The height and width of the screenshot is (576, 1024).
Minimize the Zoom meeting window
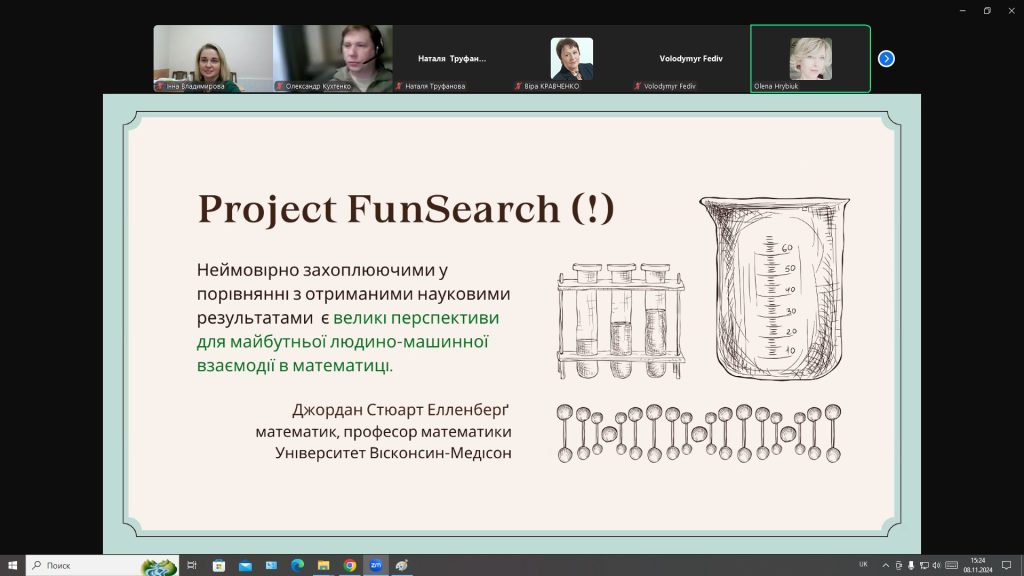pos(963,10)
